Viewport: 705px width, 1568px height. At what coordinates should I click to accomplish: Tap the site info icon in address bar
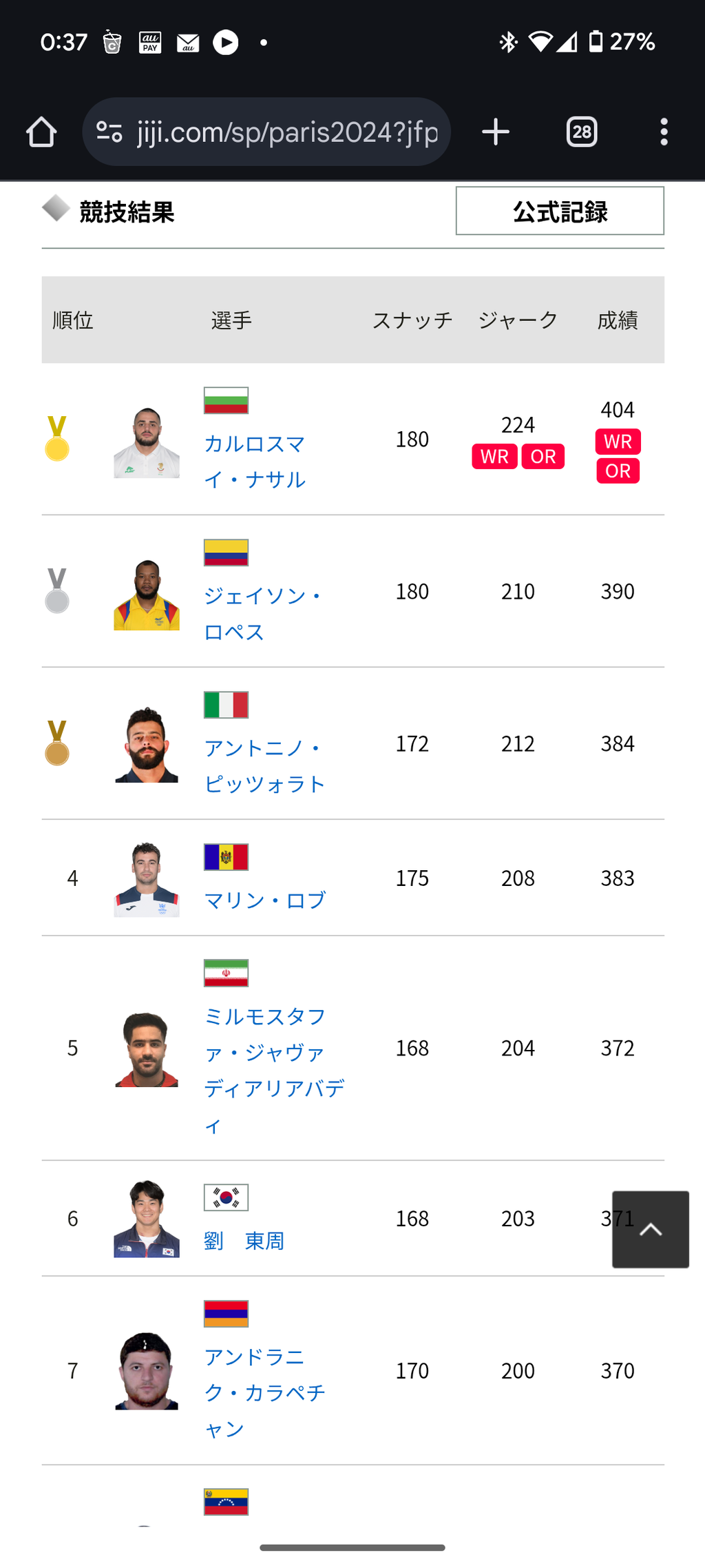click(x=109, y=132)
